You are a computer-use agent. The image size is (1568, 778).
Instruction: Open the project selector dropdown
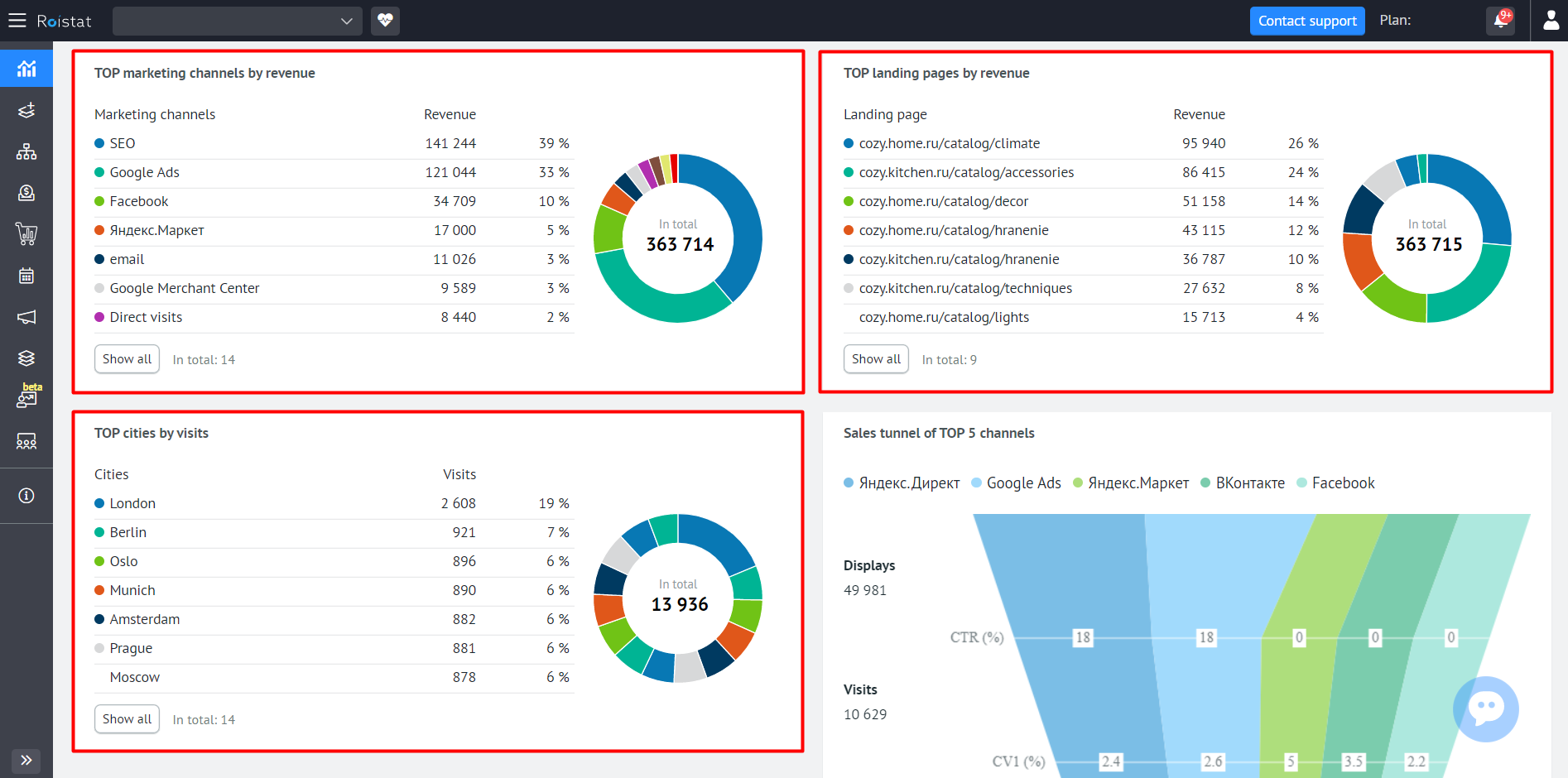pyautogui.click(x=238, y=21)
